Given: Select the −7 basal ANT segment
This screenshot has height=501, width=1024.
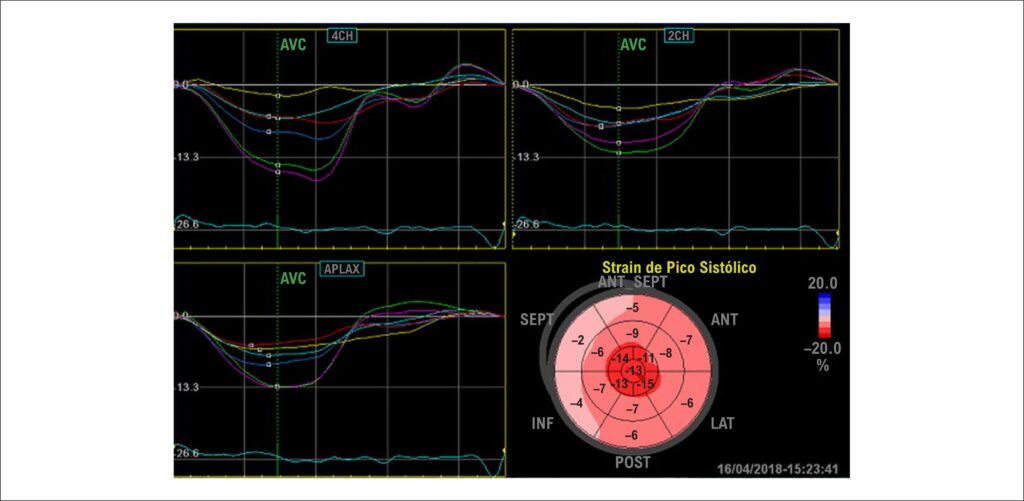Looking at the screenshot, I should (x=686, y=341).
